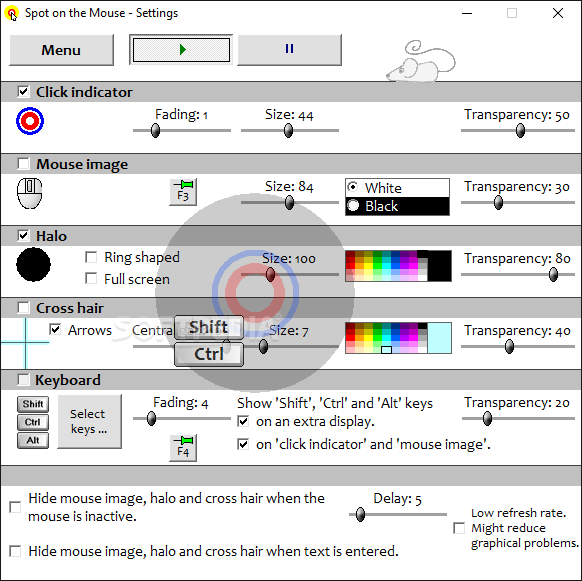Screen dimensions: 582x581
Task: Click the mouse image Size slider handle
Action: 290,202
